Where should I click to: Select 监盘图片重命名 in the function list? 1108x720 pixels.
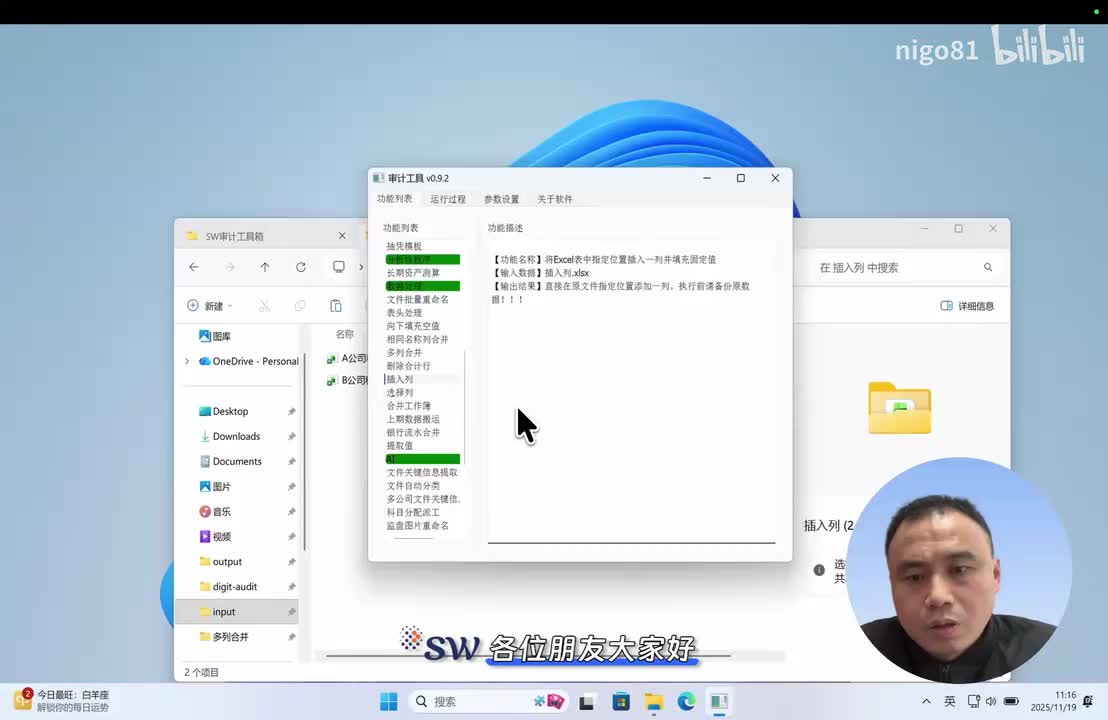click(418, 526)
